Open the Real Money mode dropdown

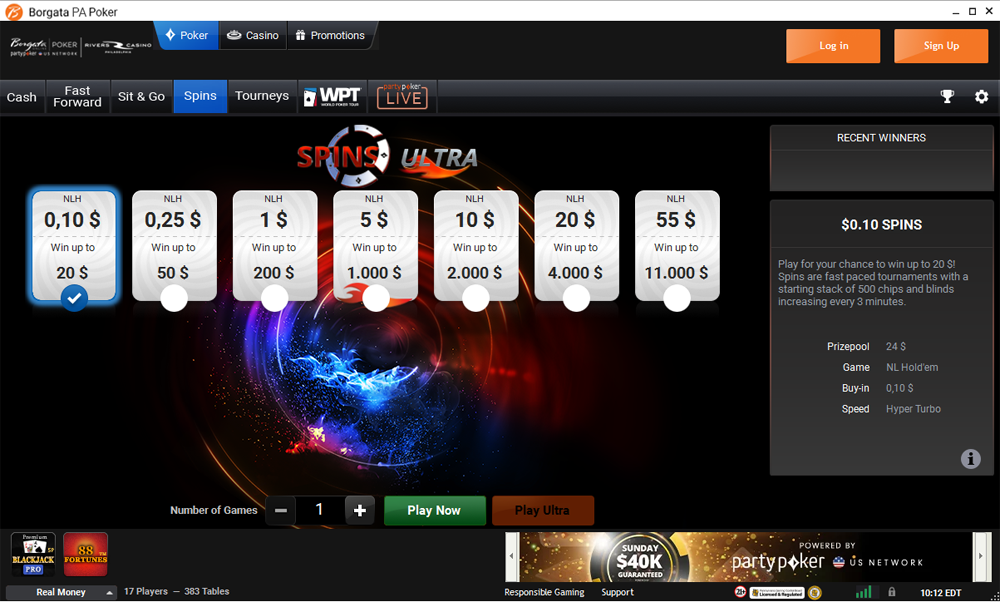point(61,592)
